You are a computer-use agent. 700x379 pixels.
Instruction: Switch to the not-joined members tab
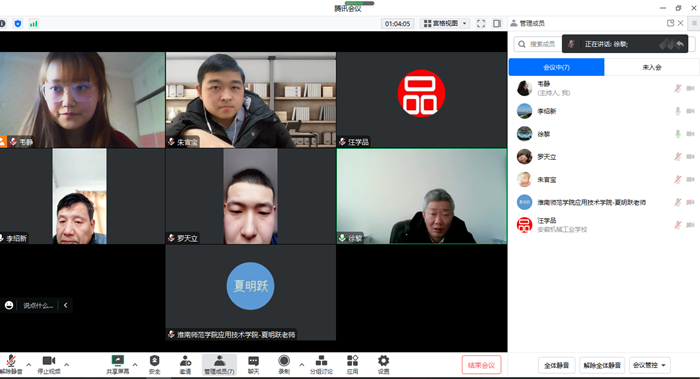652,67
